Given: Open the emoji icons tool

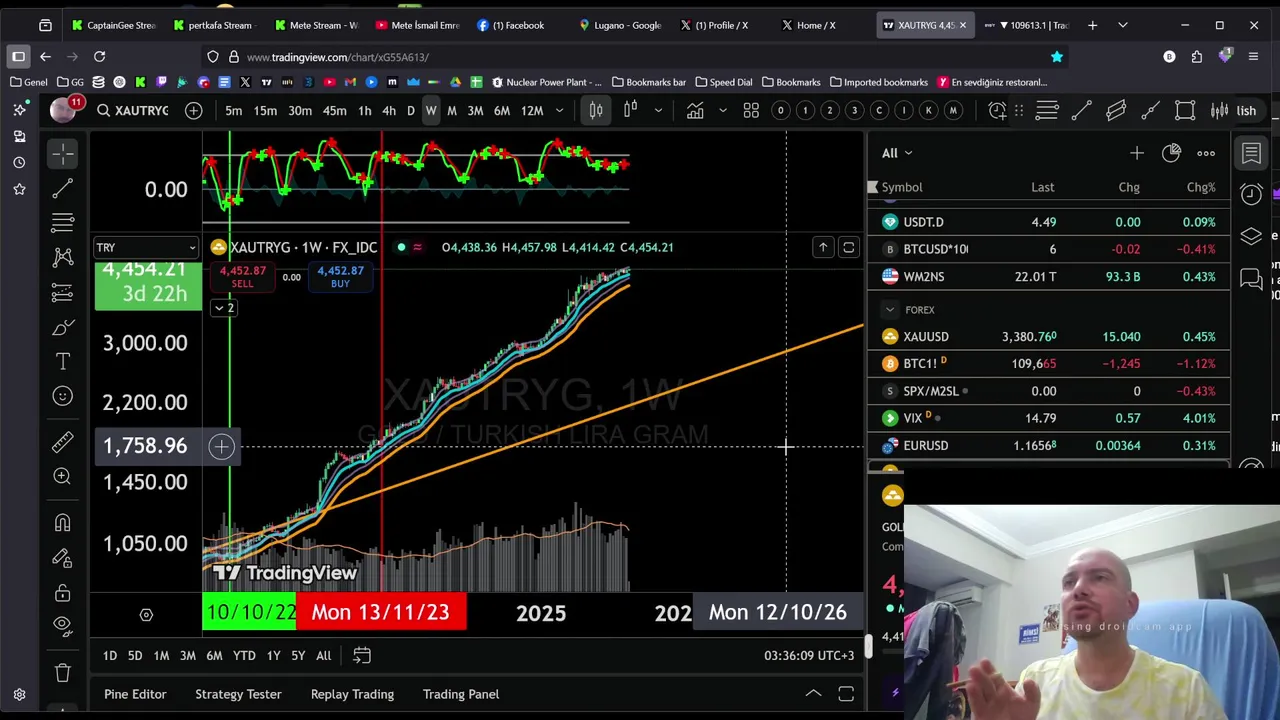Looking at the screenshot, I should click(x=62, y=396).
